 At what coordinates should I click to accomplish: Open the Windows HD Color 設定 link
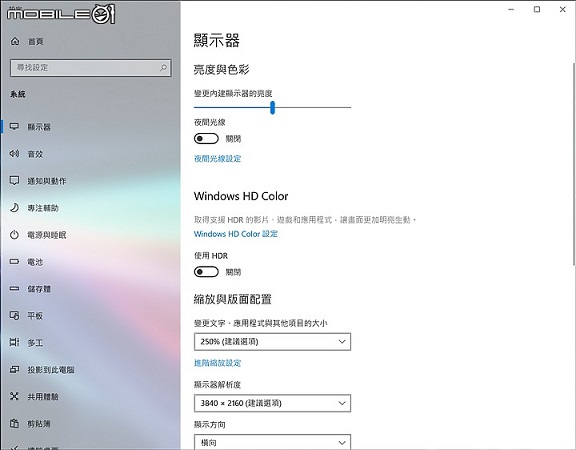tap(236, 234)
